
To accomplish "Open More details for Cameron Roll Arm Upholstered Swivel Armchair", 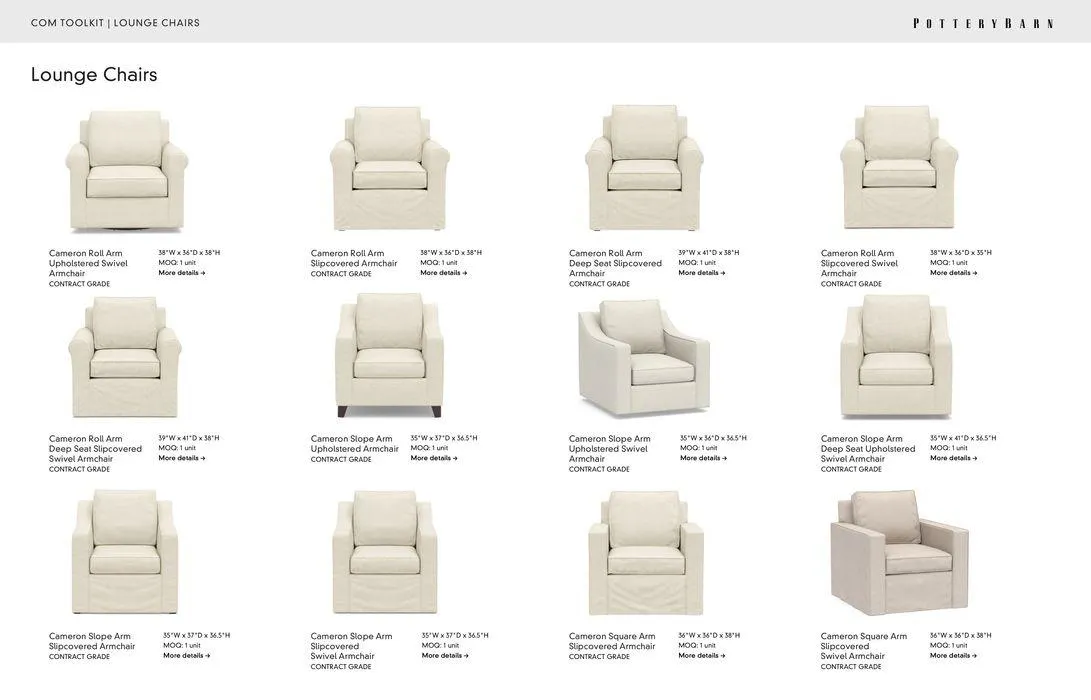I will point(182,273).
